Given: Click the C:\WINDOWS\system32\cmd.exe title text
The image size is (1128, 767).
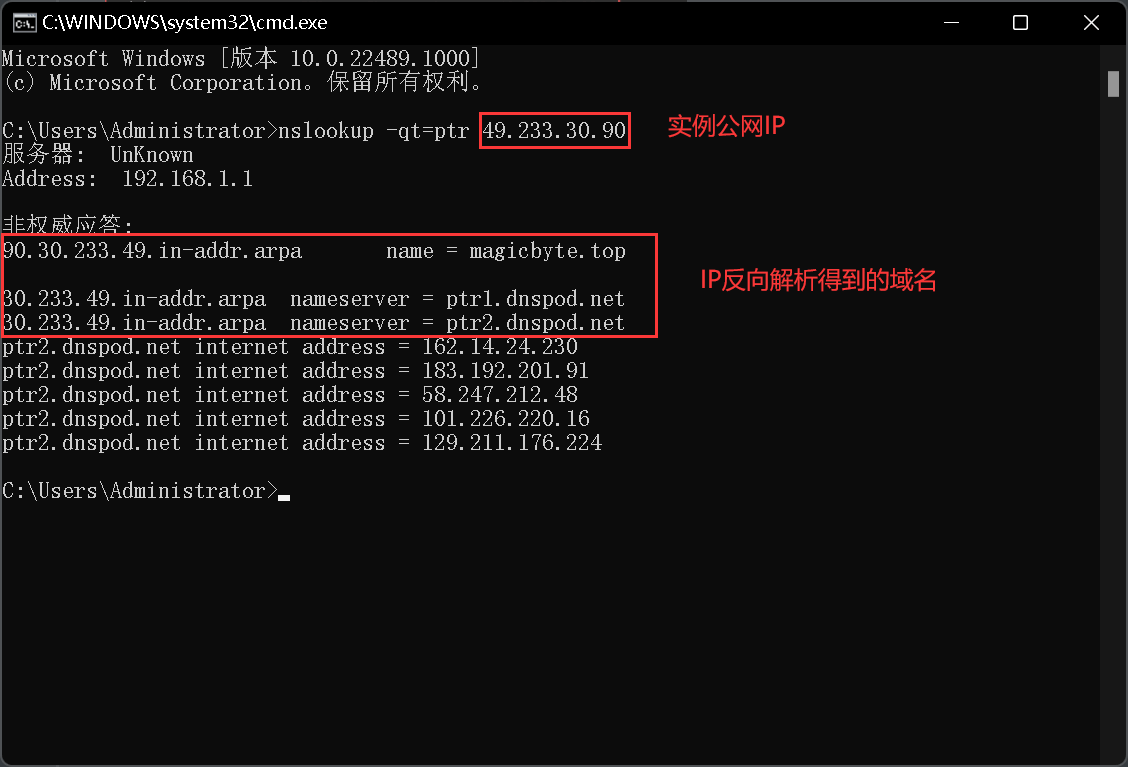Looking at the screenshot, I should (185, 23).
